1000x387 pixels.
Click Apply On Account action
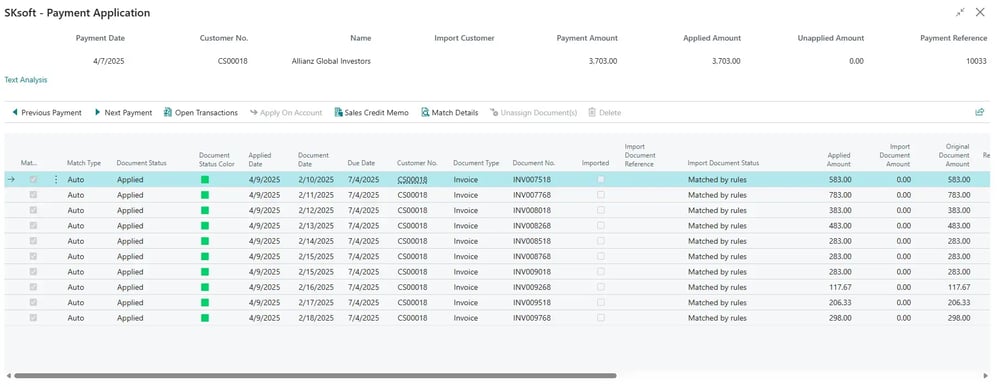click(286, 113)
